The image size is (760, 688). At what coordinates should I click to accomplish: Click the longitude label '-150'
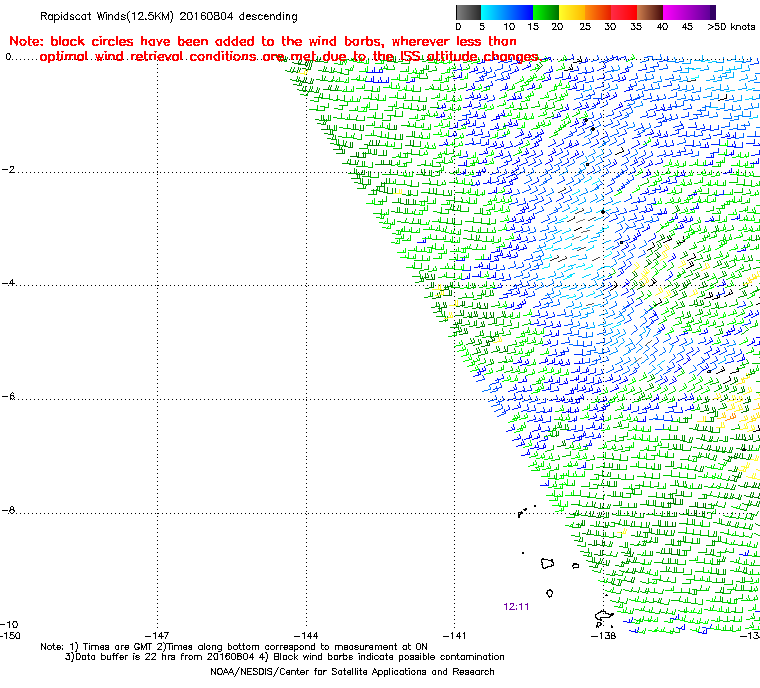[x=10, y=636]
